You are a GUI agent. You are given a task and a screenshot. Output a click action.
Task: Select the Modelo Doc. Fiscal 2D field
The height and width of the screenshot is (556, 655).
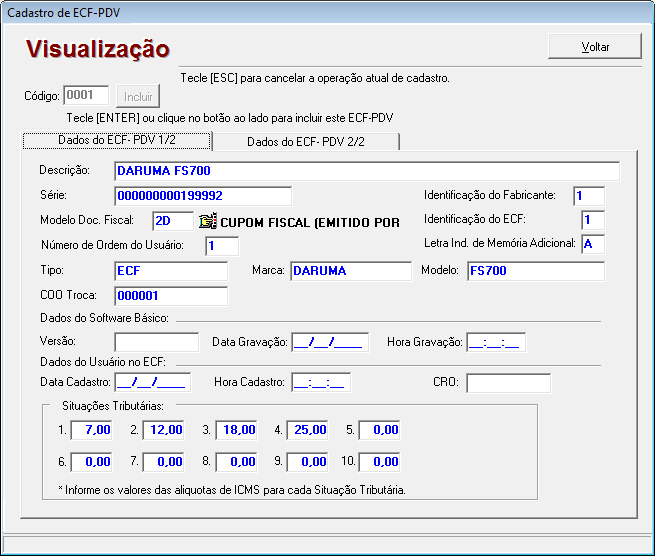(173, 221)
